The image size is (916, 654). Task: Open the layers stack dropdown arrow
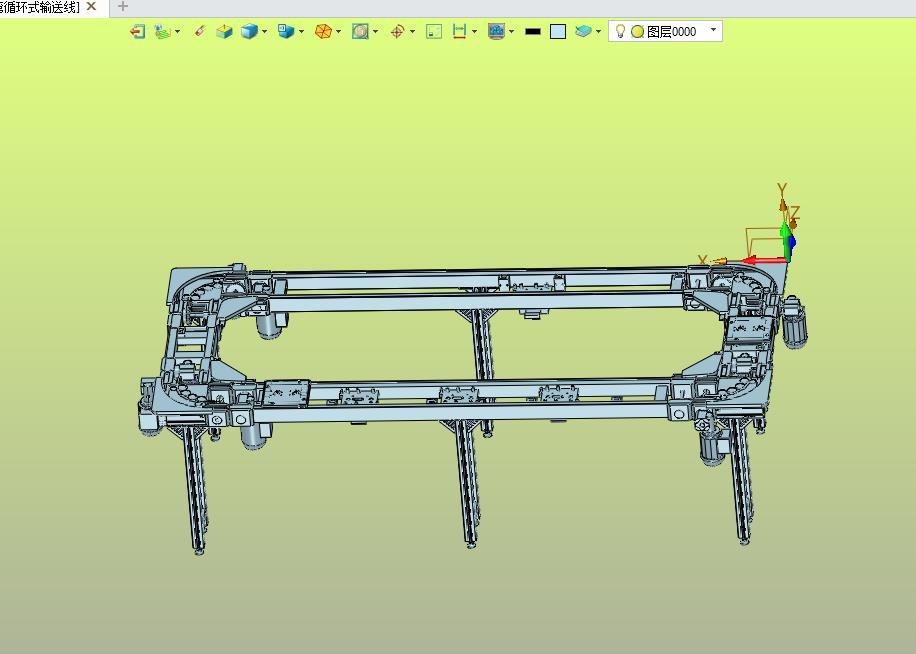pos(598,32)
